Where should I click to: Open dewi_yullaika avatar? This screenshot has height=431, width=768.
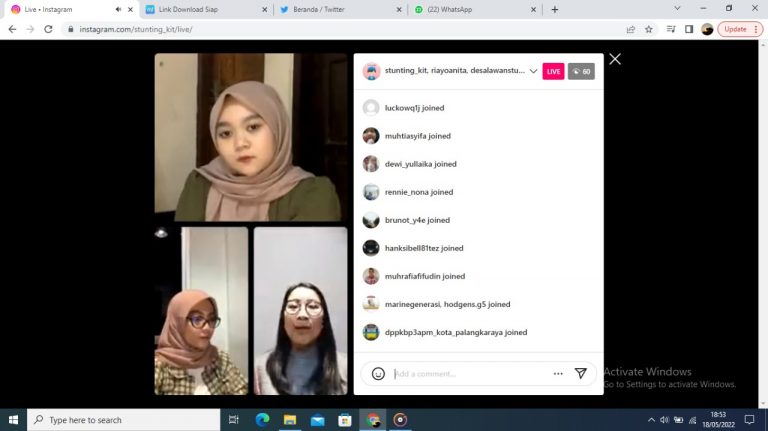[371, 164]
